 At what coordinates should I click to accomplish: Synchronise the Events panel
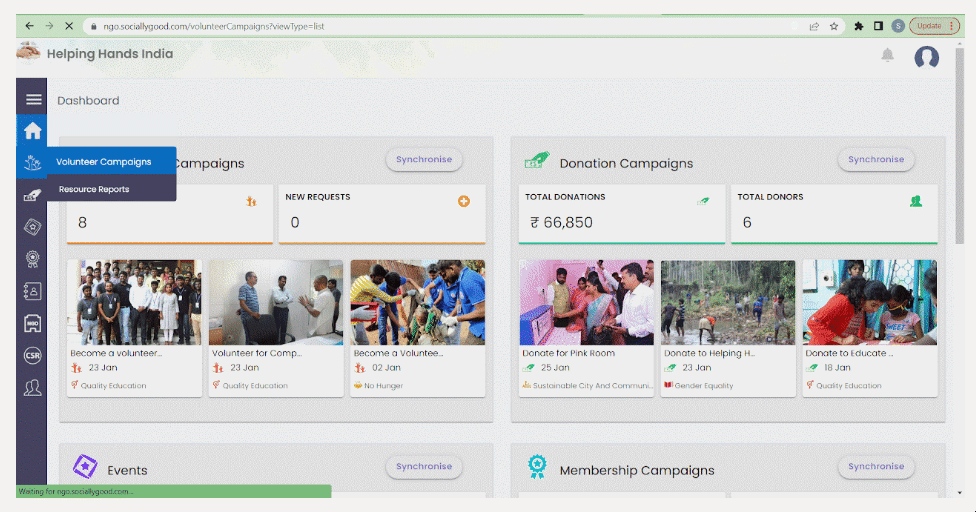[424, 467]
